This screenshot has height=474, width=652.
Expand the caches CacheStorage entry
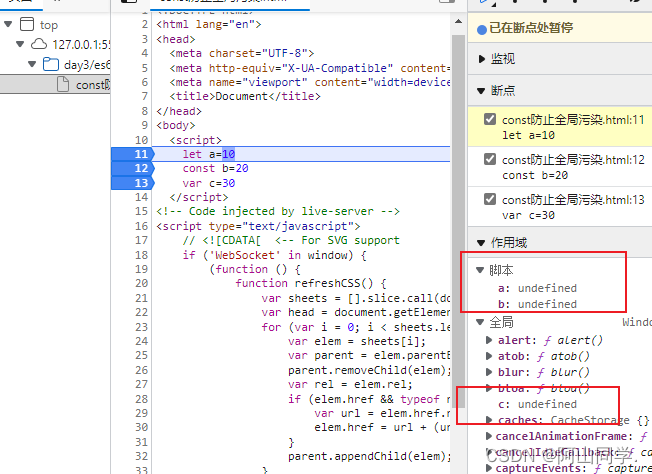pyautogui.click(x=489, y=420)
